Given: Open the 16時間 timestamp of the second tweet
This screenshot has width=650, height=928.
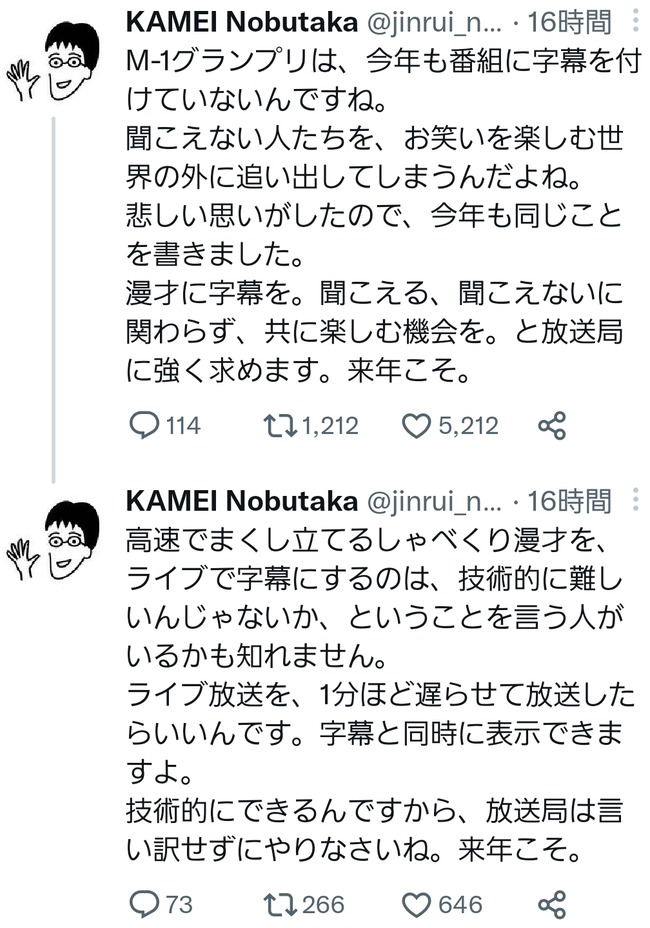Looking at the screenshot, I should point(569,501).
